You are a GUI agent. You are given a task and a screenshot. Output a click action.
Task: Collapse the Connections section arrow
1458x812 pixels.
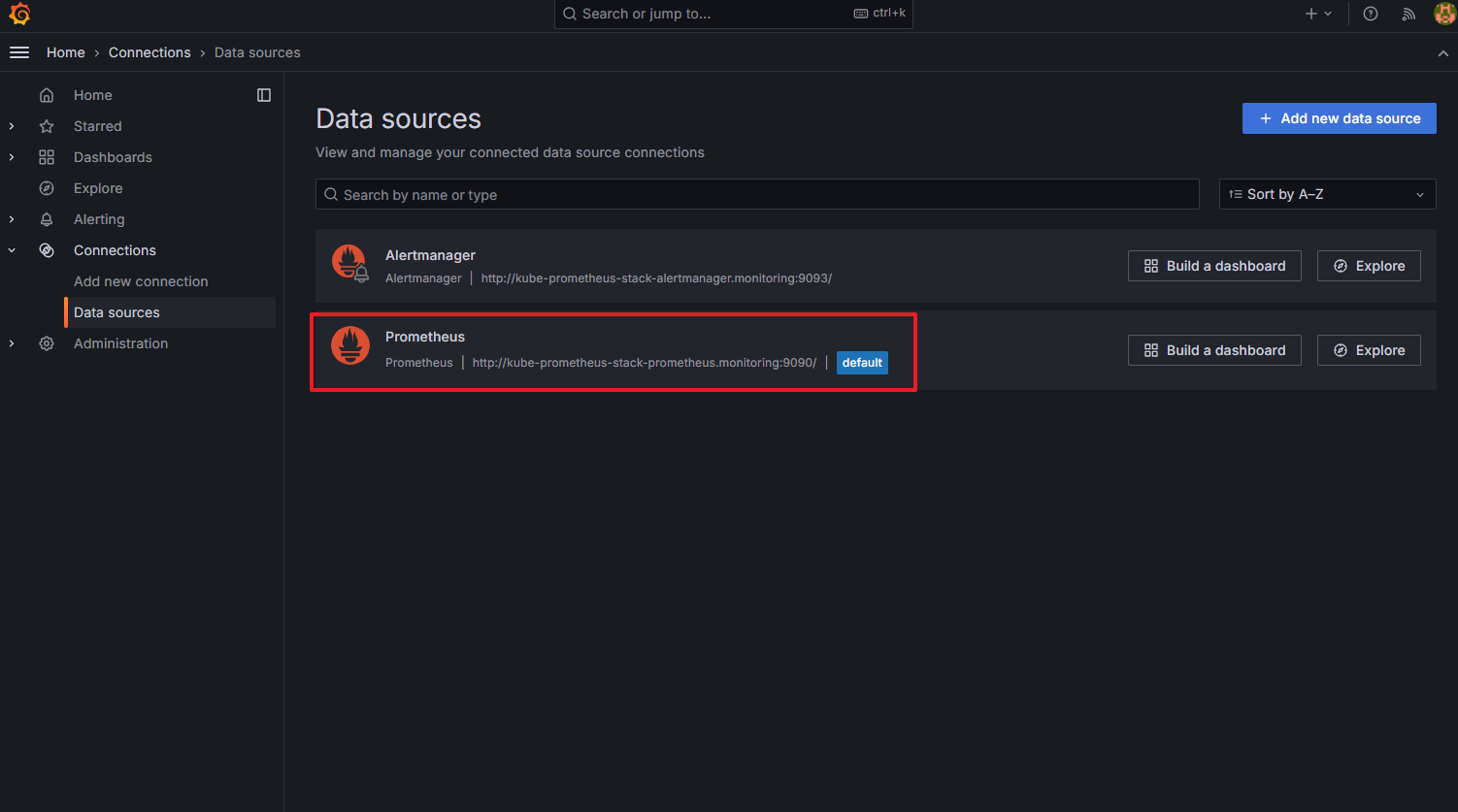pyautogui.click(x=12, y=250)
